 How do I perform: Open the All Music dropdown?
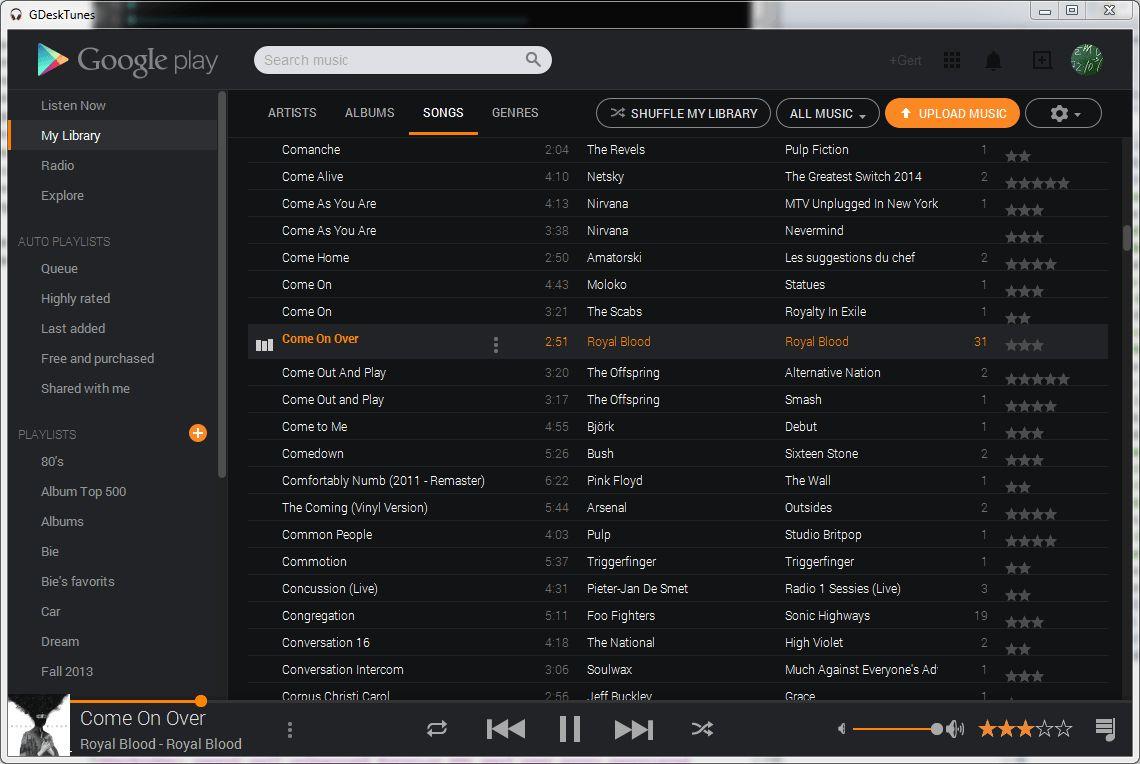pos(827,113)
